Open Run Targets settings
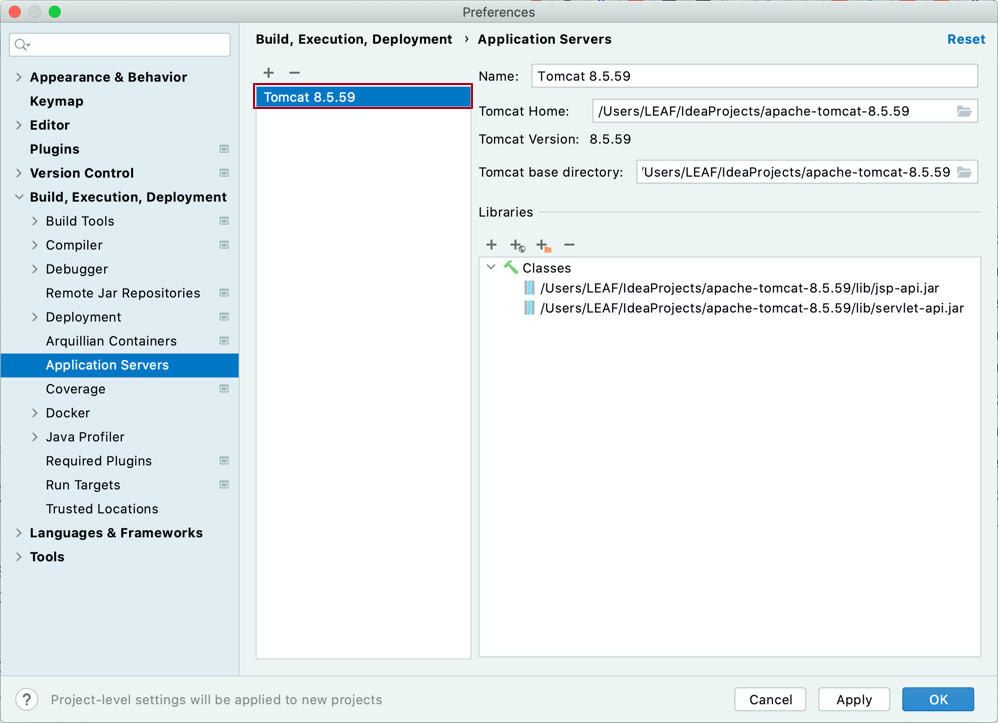Screen dimensions: 998x723 83,485
